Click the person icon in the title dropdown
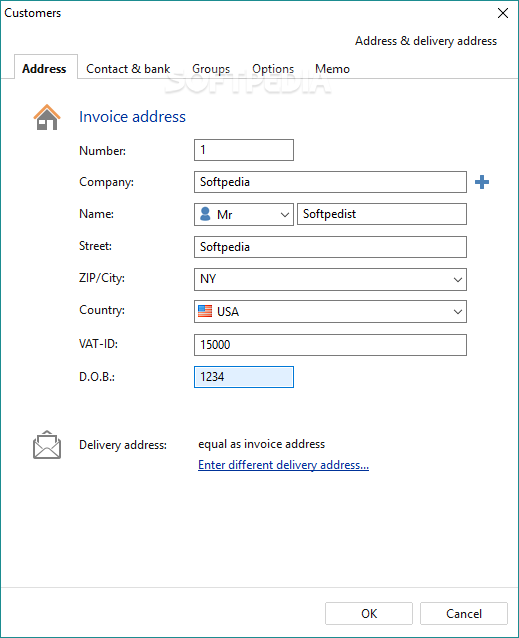Viewport: 519px width, 638px height. click(x=205, y=214)
